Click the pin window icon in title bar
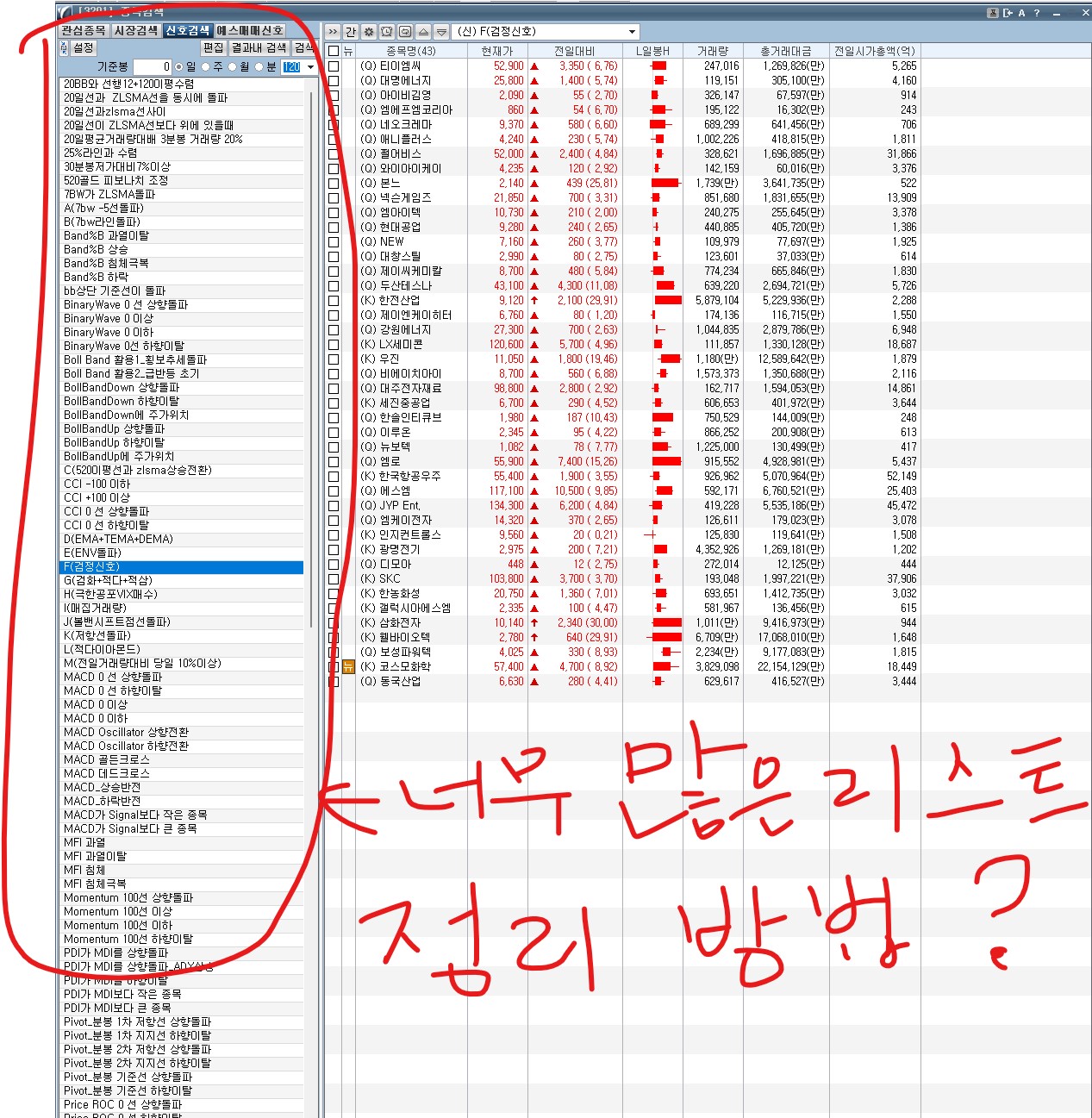 [992, 13]
